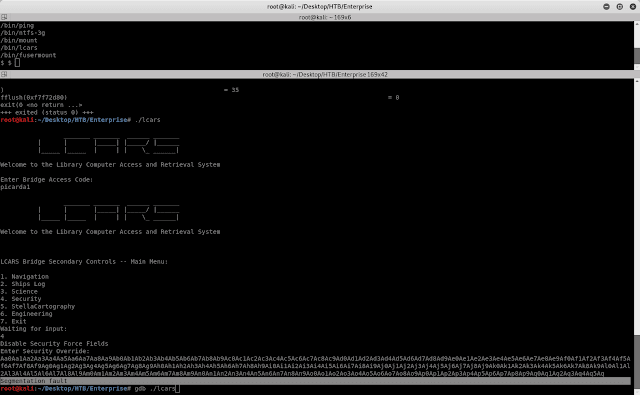Click the 'exit(0 <no return ...>' line
Viewport: 640px width, 395px height.
[41, 105]
